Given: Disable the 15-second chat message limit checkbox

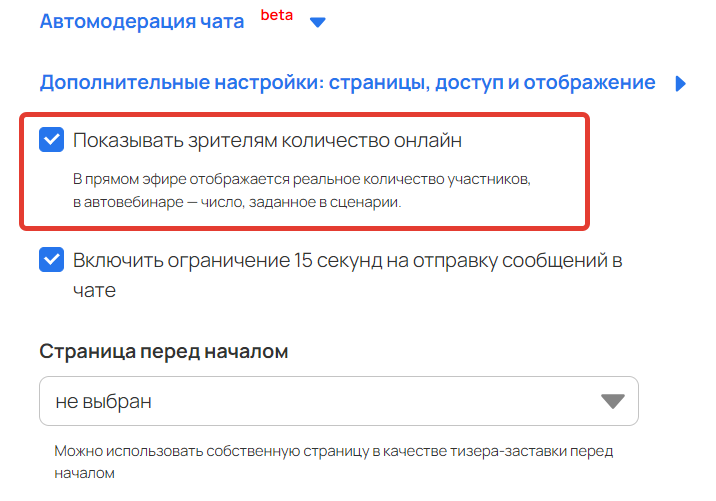Looking at the screenshot, I should tap(52, 259).
